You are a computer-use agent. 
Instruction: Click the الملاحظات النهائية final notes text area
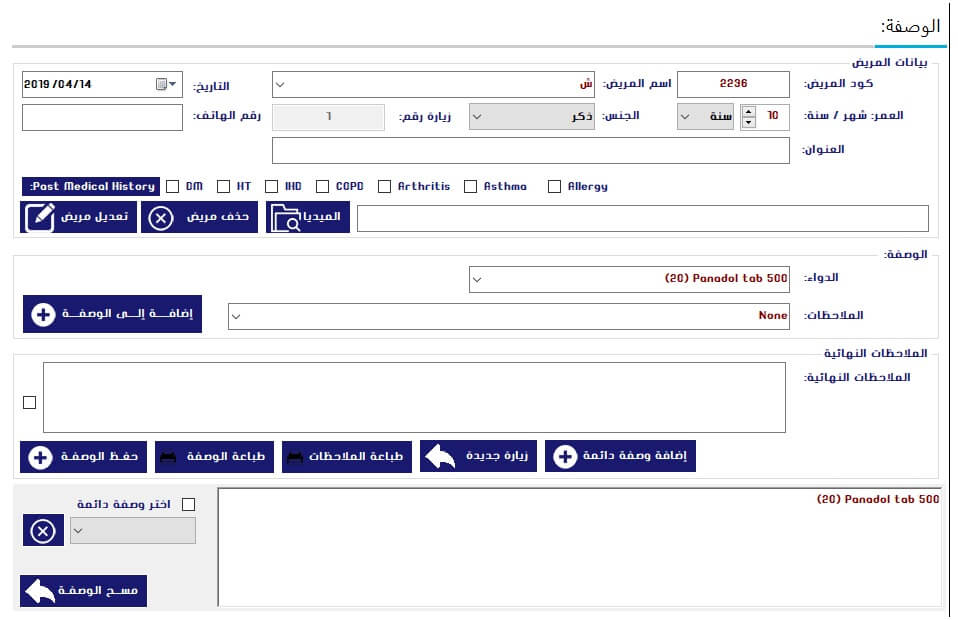tap(414, 398)
